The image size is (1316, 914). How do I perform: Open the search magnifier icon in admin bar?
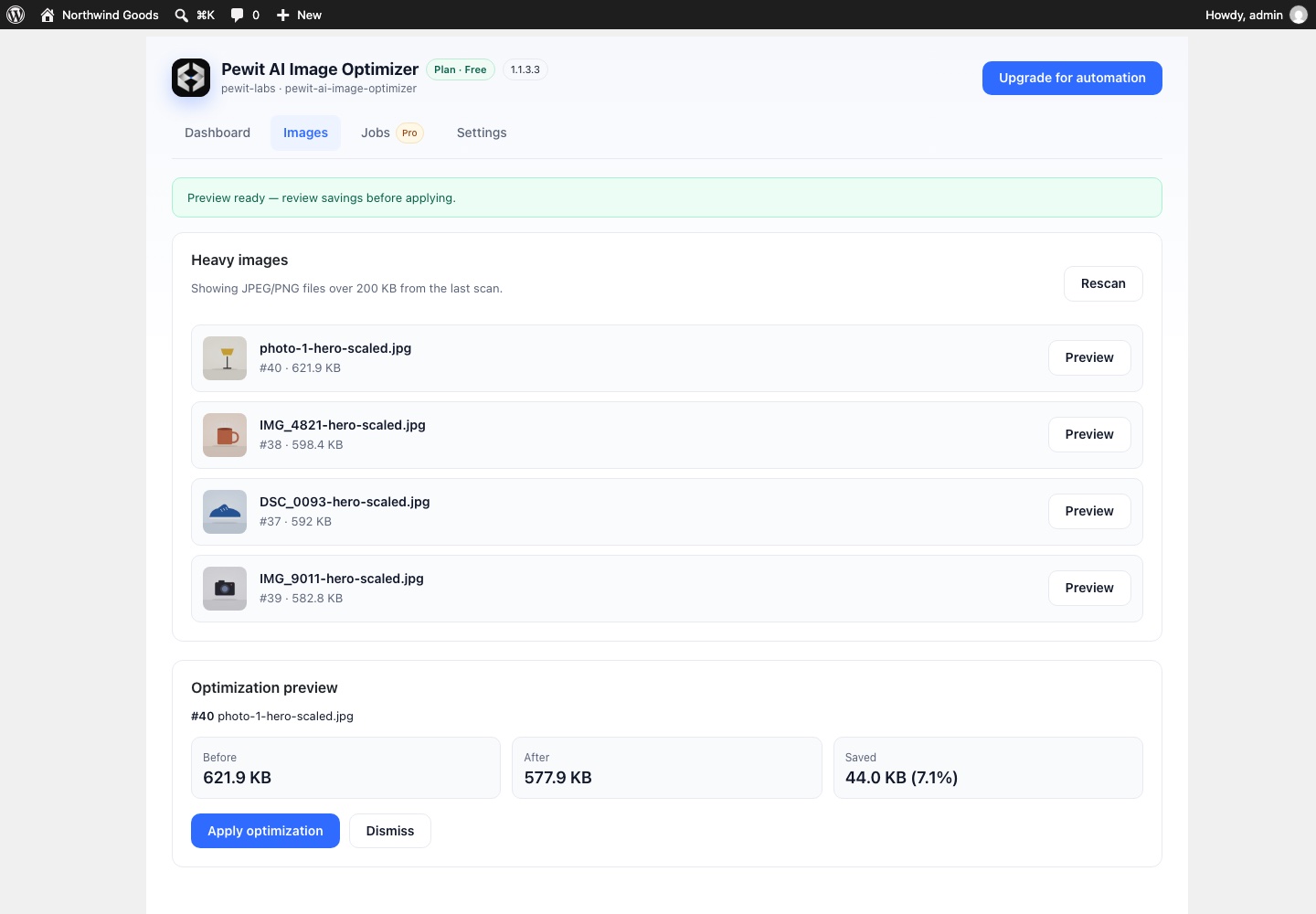(181, 15)
